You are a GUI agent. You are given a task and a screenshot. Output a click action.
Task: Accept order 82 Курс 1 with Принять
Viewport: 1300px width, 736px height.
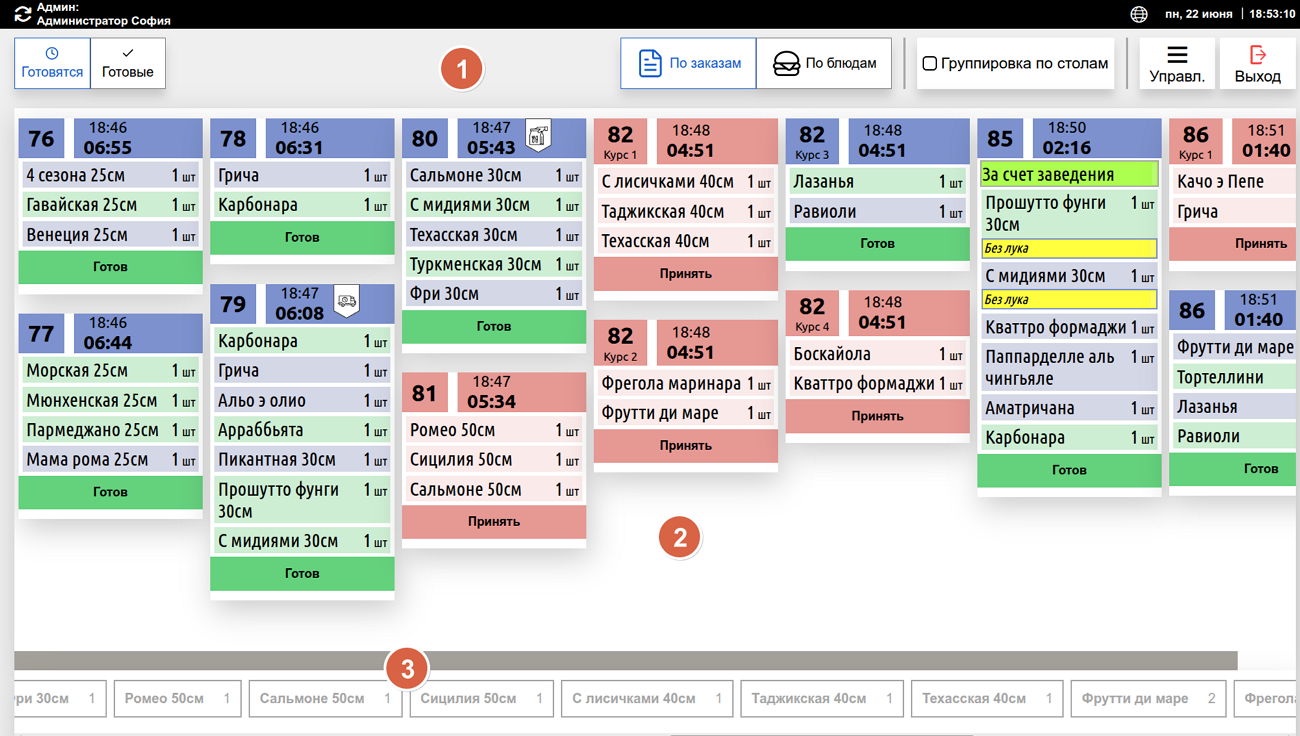686,273
